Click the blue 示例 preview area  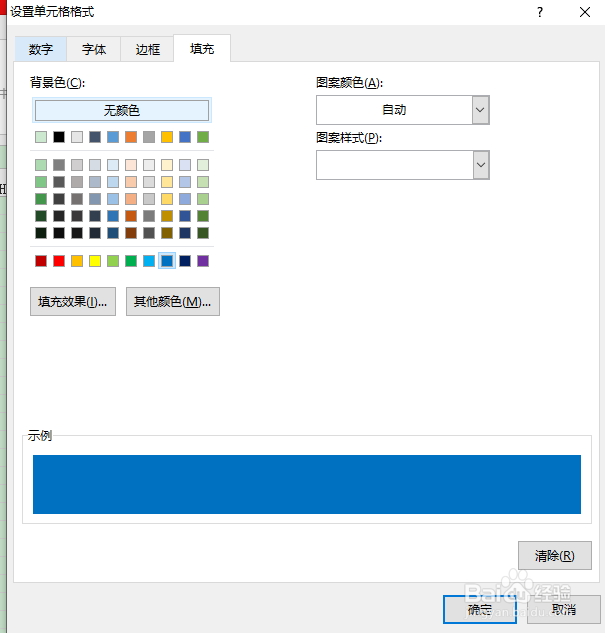point(307,484)
